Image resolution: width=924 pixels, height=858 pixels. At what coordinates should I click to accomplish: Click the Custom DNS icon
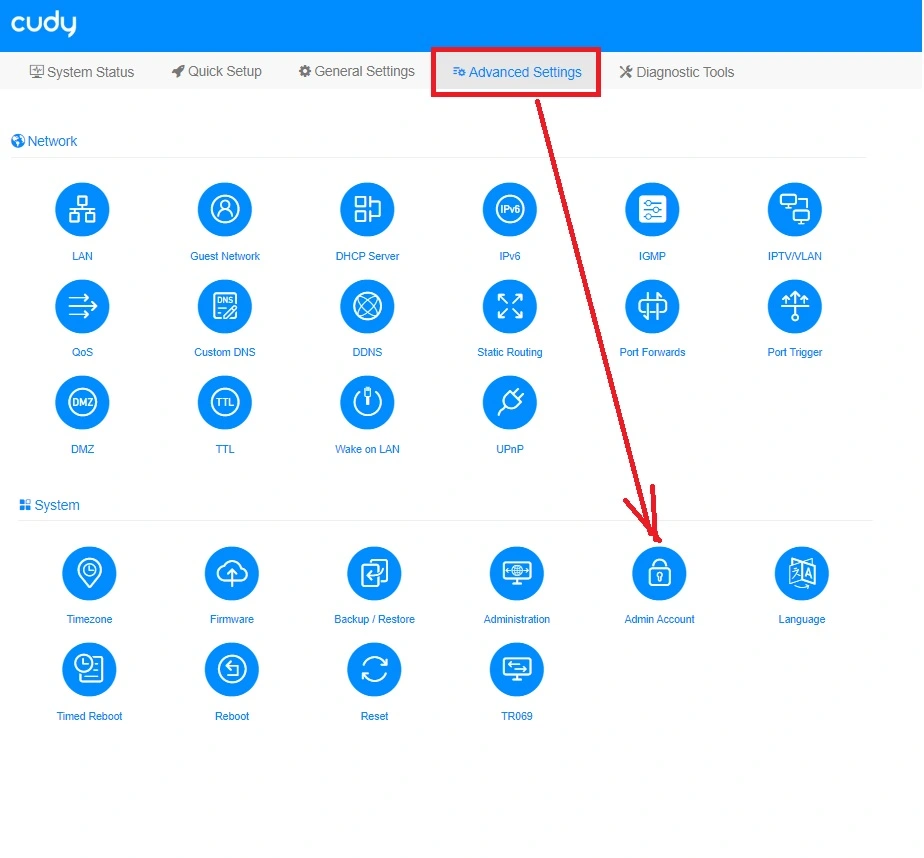coord(225,306)
